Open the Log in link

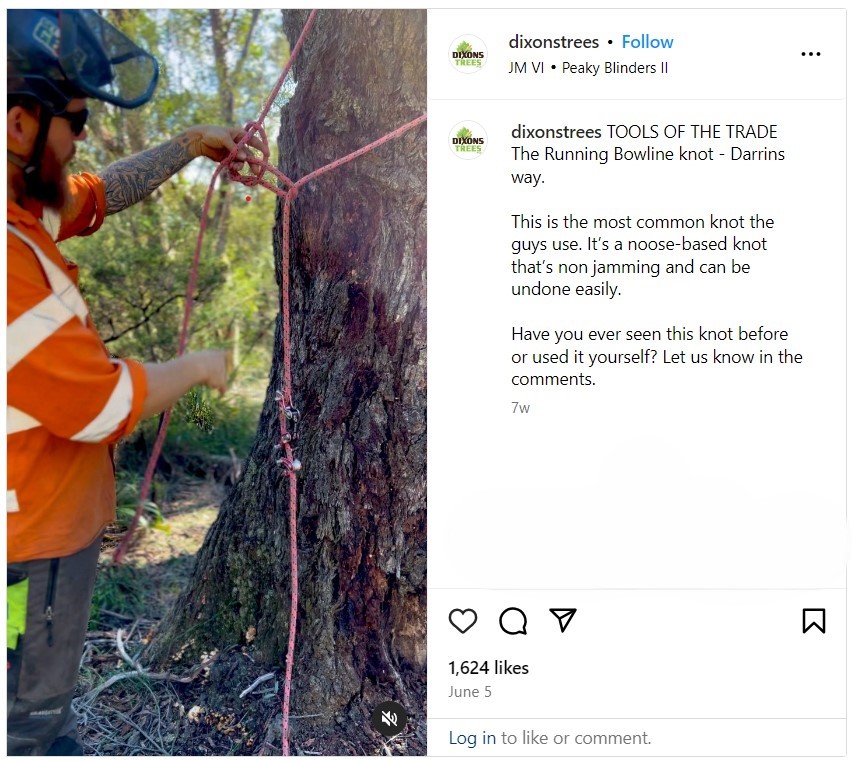coord(470,738)
